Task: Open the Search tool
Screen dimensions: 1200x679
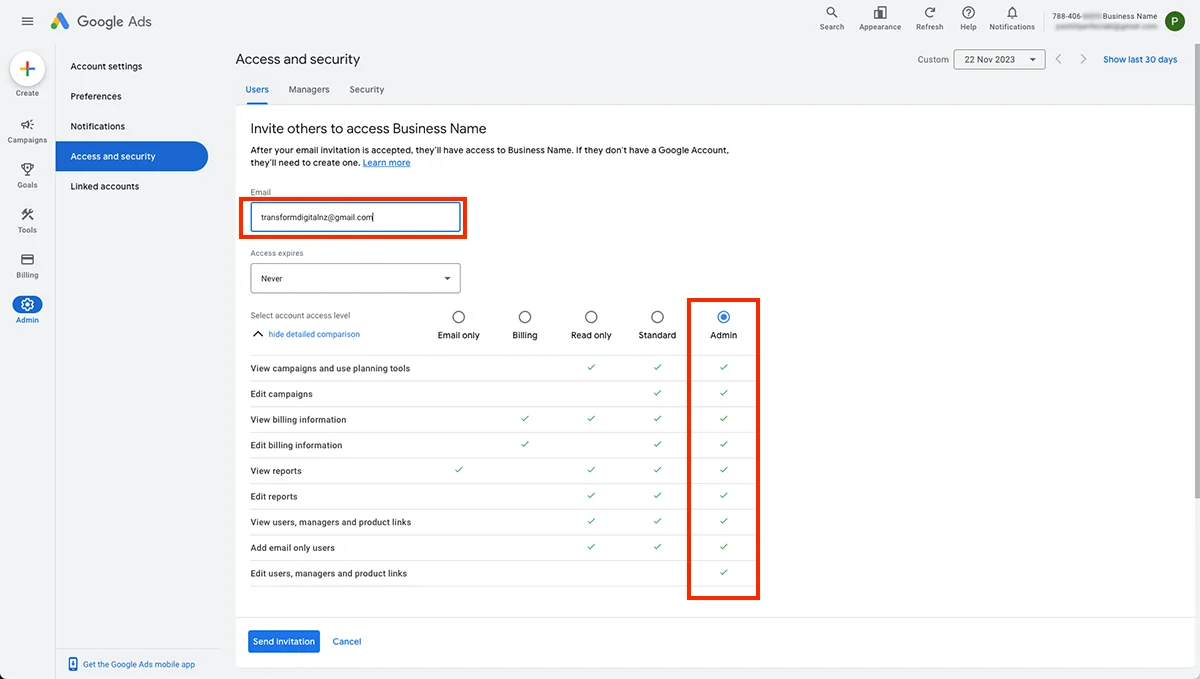Action: tap(832, 18)
